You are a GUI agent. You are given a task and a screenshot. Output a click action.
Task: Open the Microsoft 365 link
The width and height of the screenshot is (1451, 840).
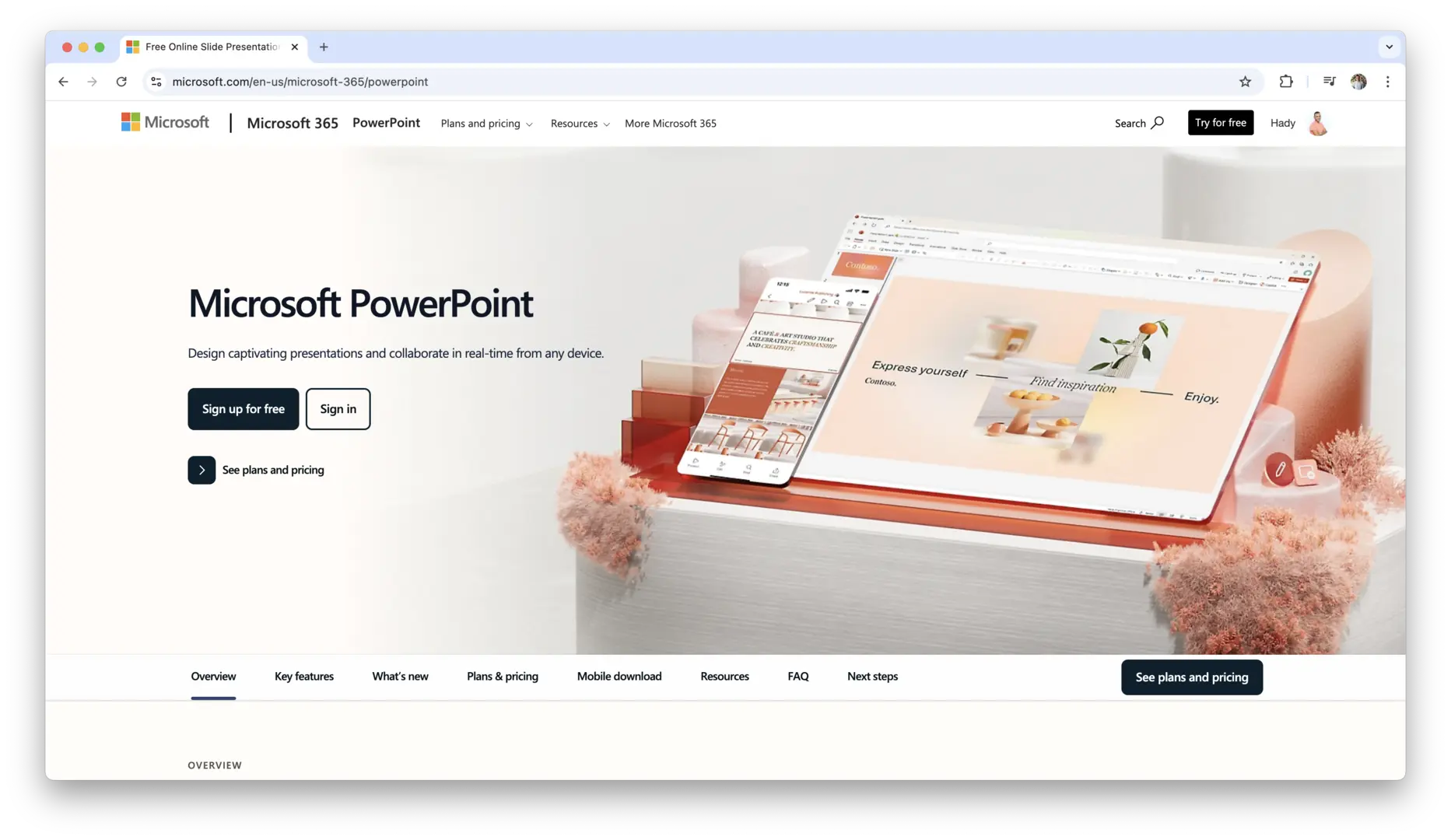point(293,123)
